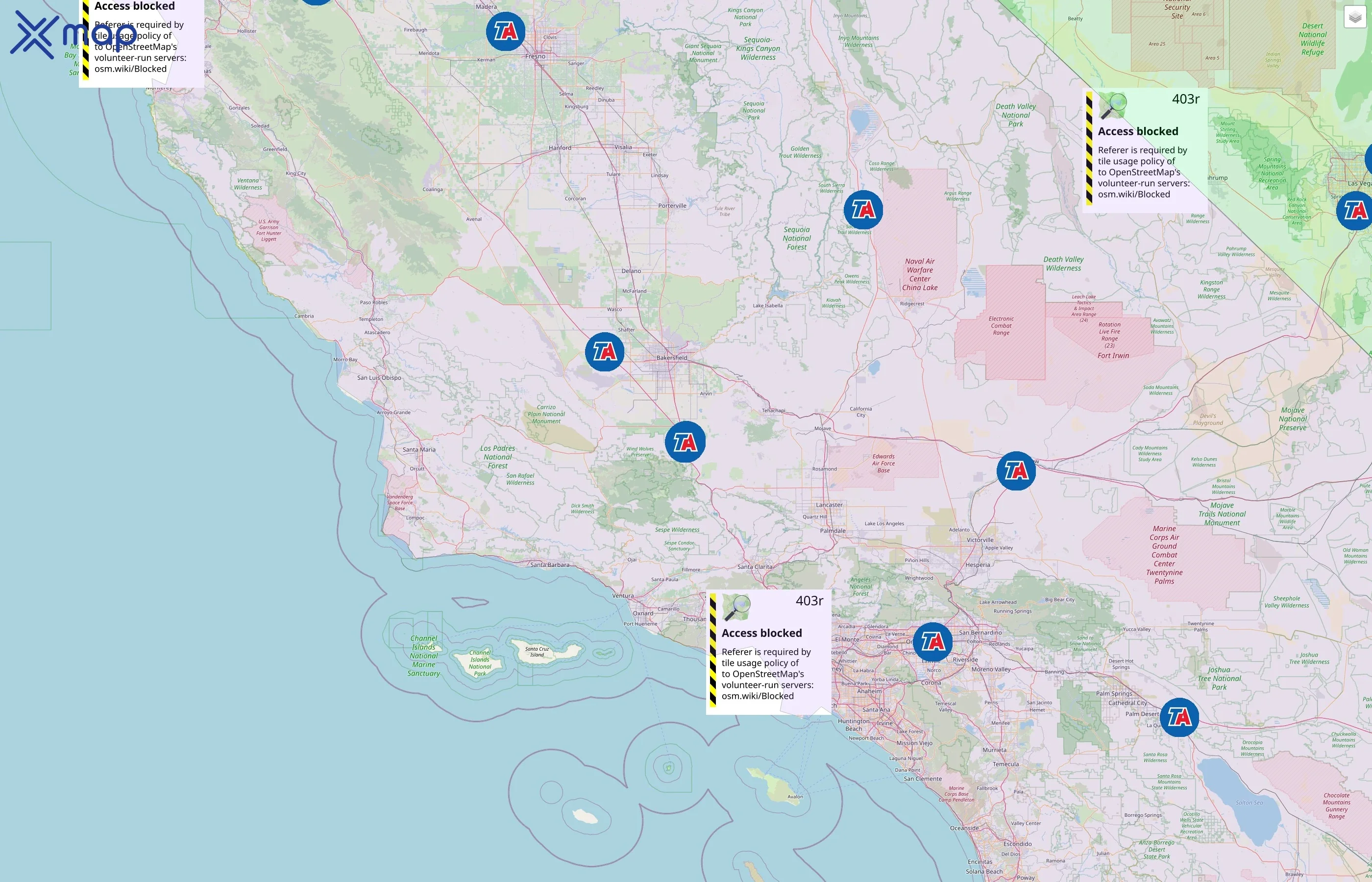Click the Death Valley Wilderness label
The image size is (1372, 882).
point(1063,264)
